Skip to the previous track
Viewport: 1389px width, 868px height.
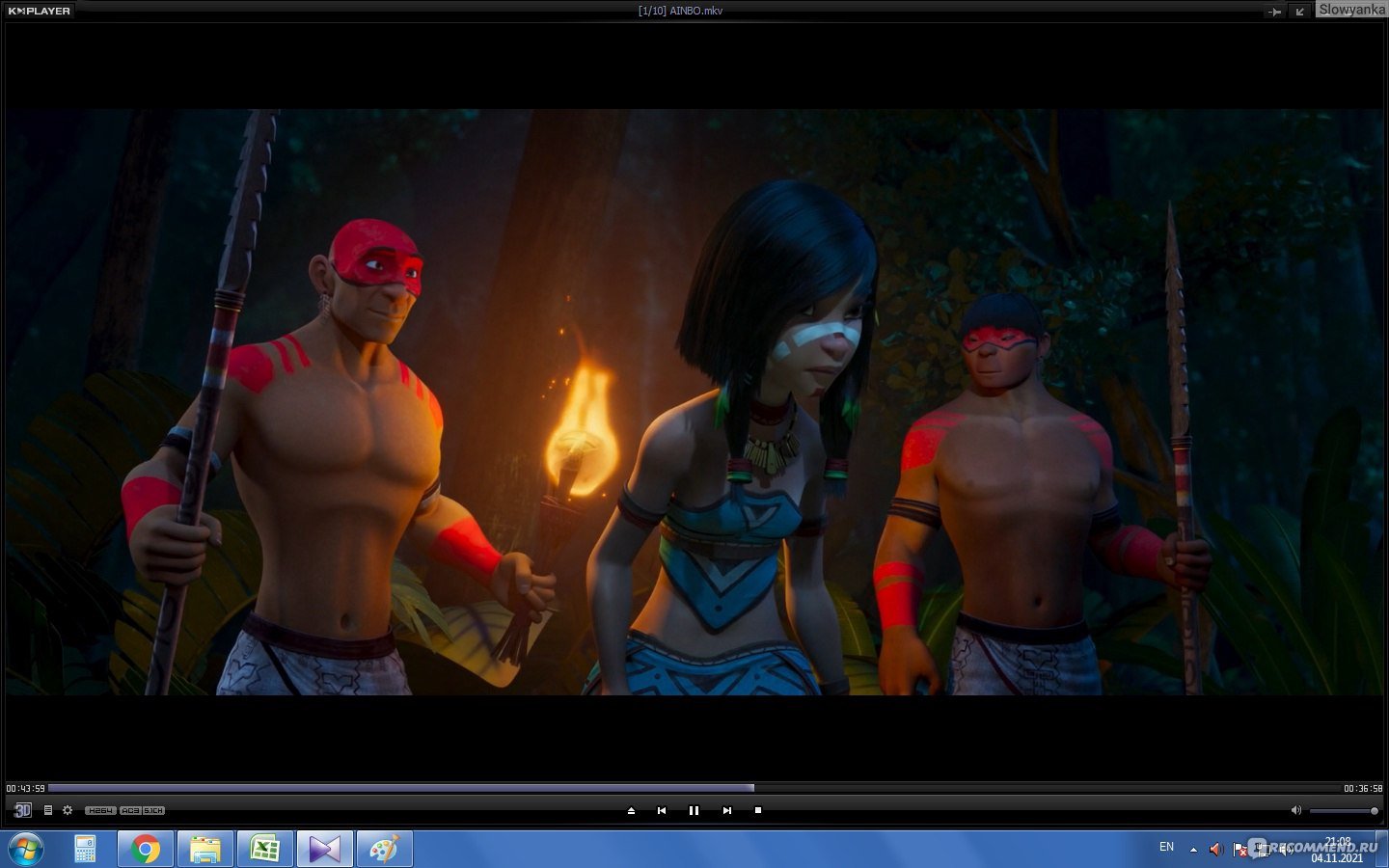662,810
